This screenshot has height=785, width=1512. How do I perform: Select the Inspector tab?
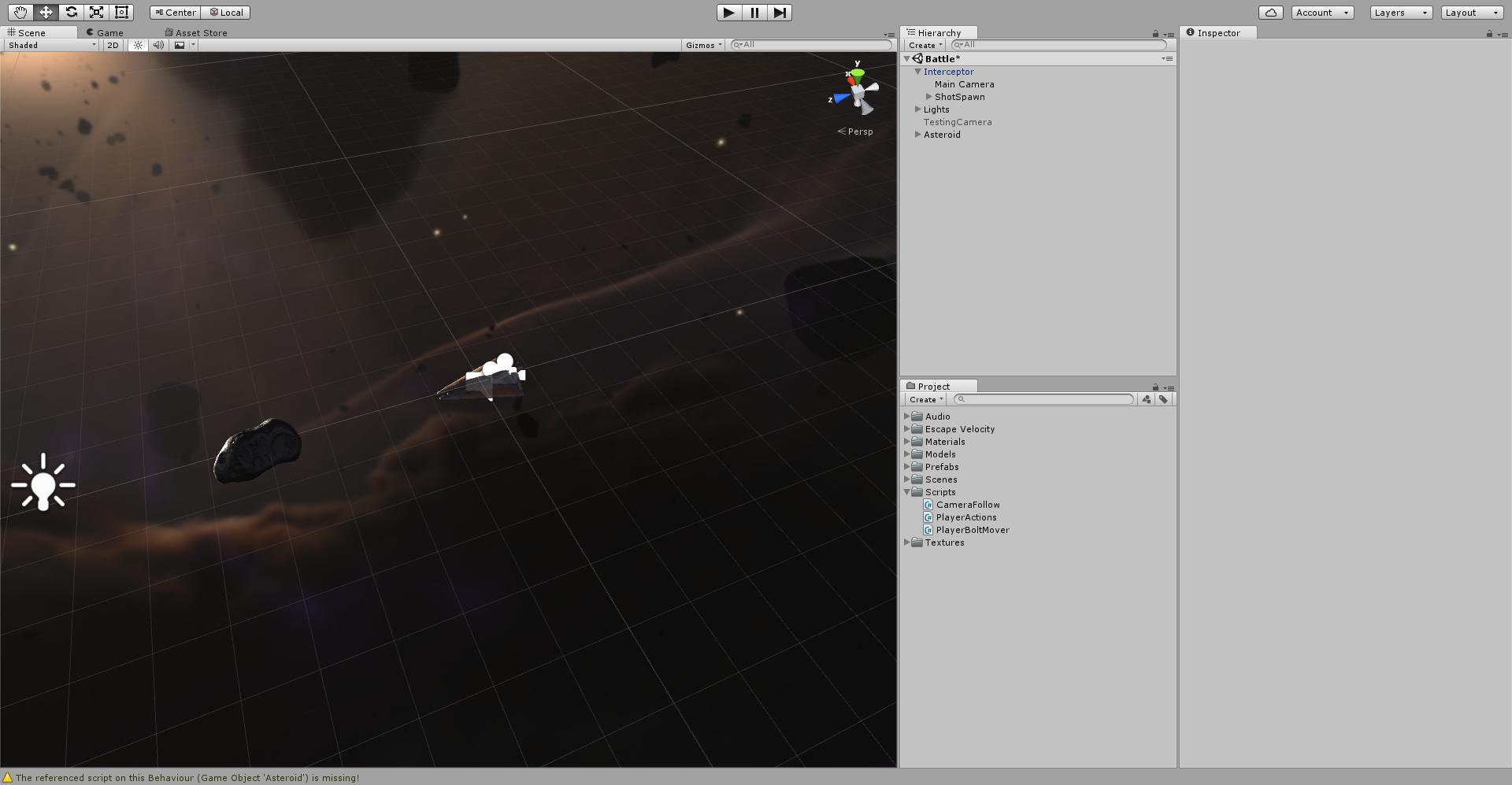point(1217,32)
